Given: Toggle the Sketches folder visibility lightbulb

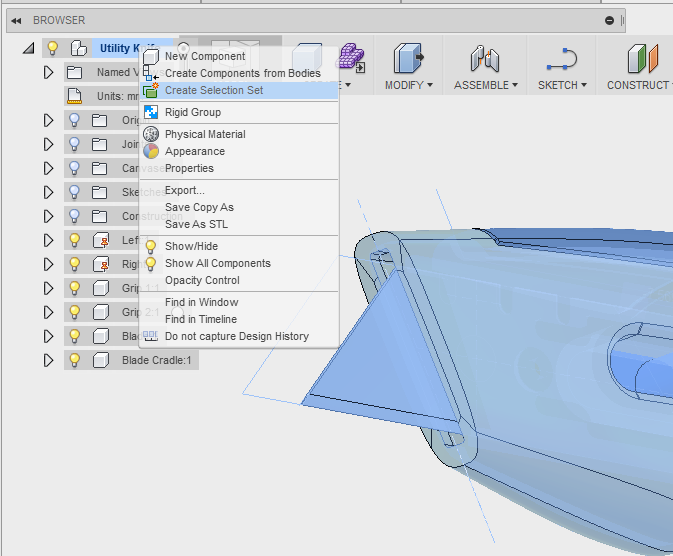Looking at the screenshot, I should tap(75, 192).
